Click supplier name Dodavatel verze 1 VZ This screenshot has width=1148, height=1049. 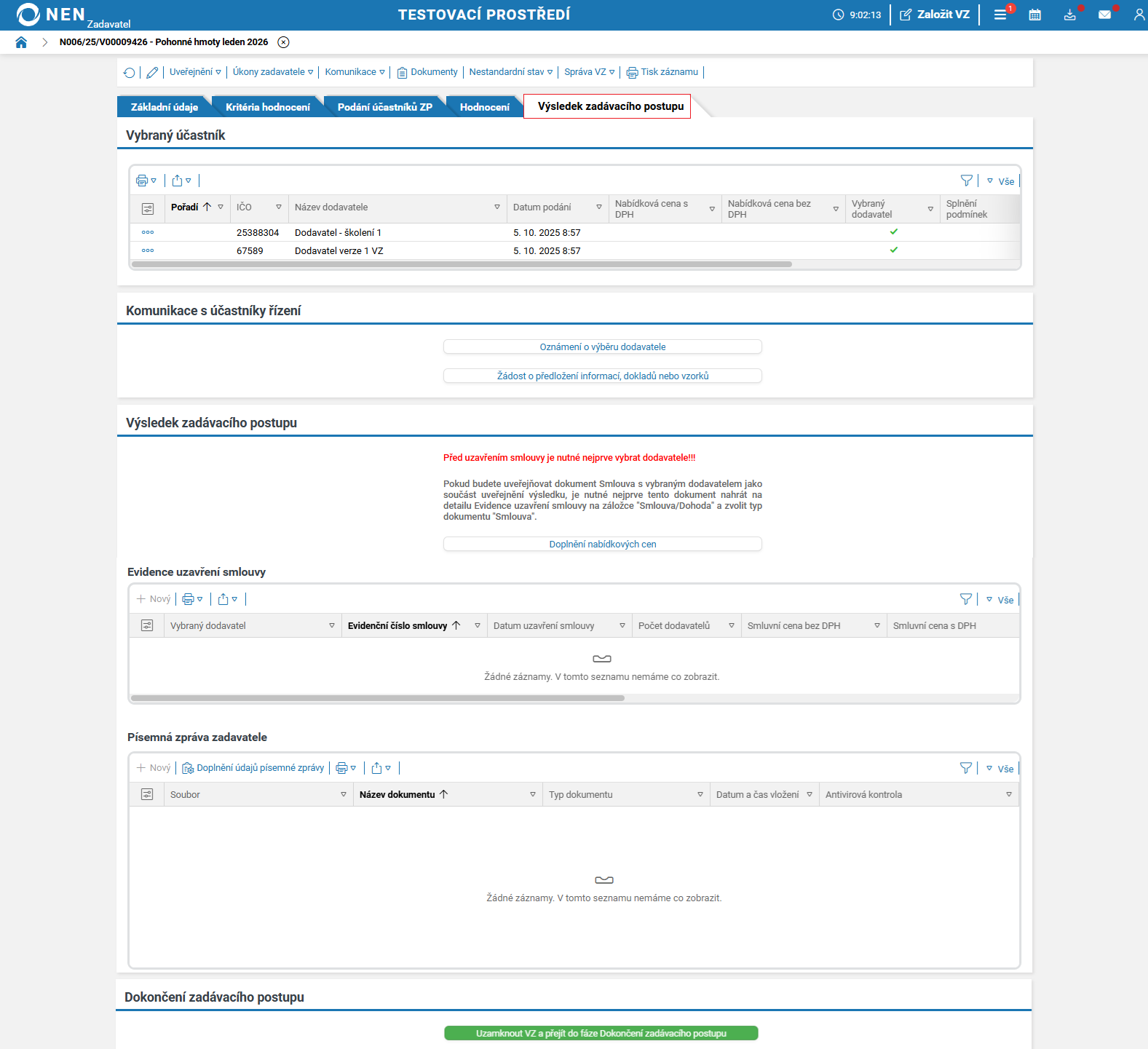pos(339,251)
